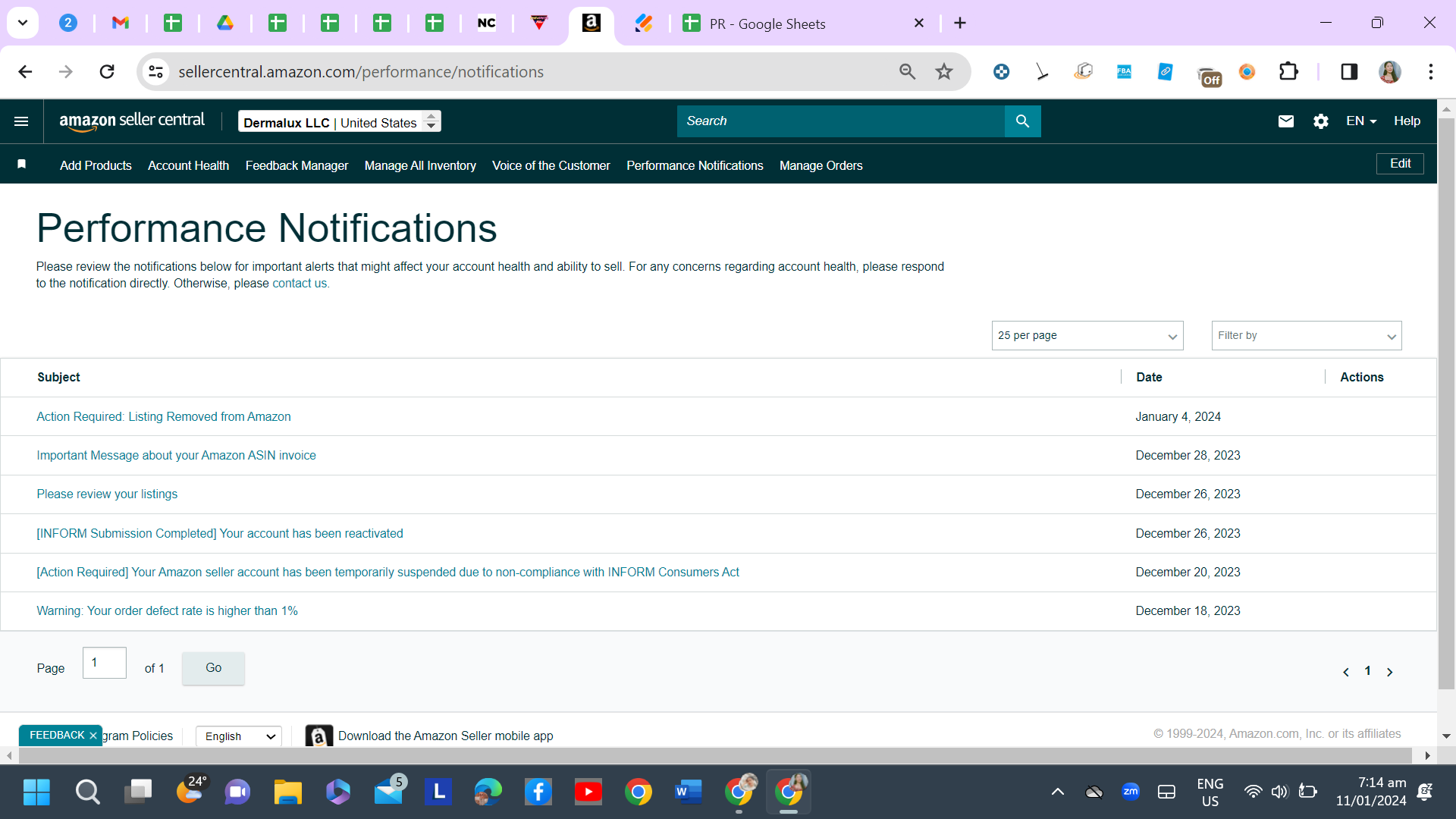Open the Google Drive tab
Screen dimensions: 1456x819
pos(224,23)
